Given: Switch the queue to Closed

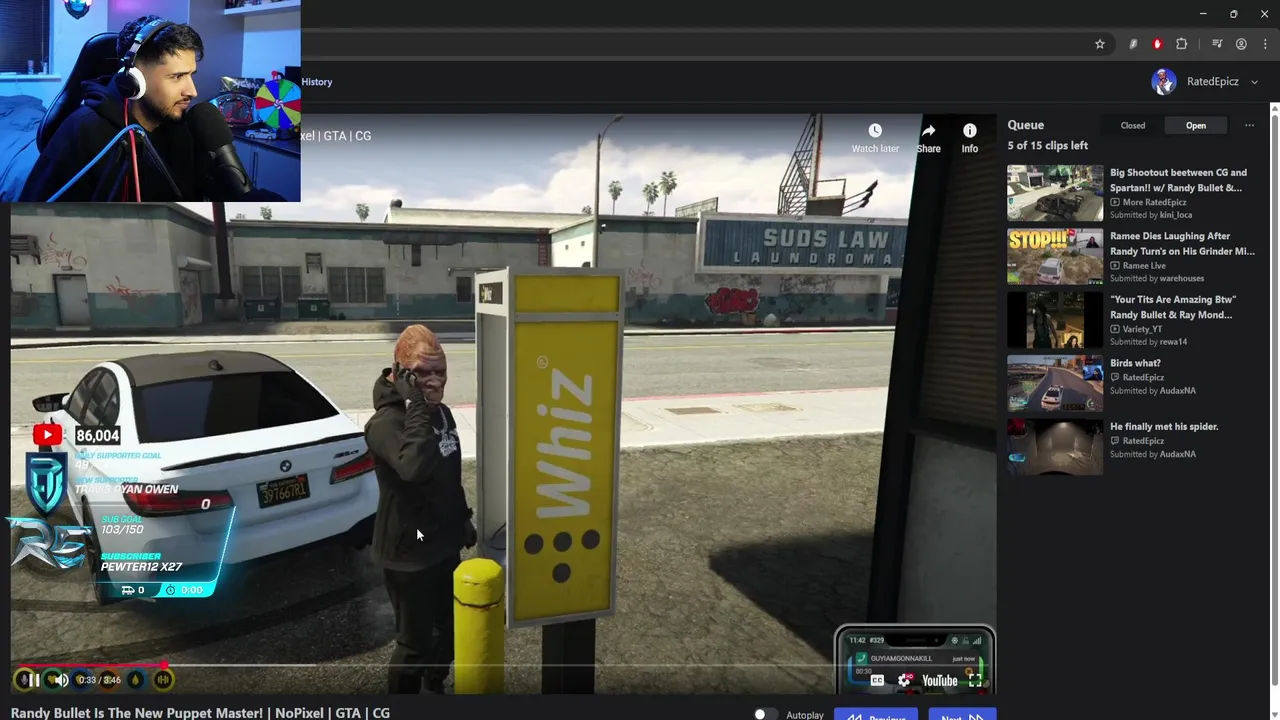Looking at the screenshot, I should click(x=1133, y=125).
